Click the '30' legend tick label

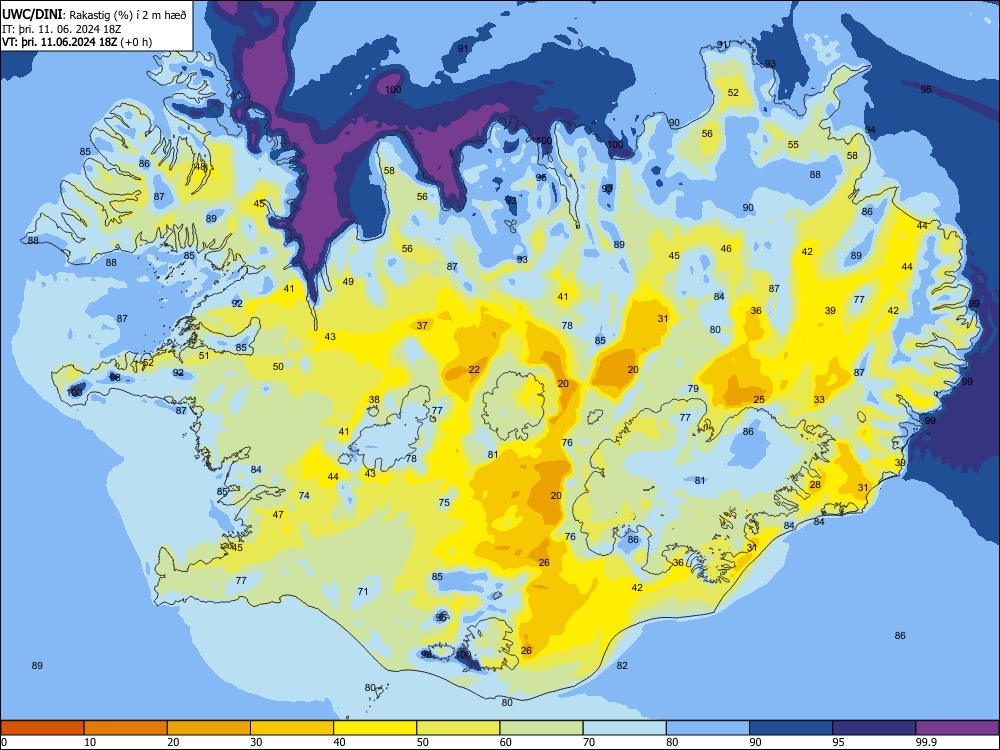point(256,742)
